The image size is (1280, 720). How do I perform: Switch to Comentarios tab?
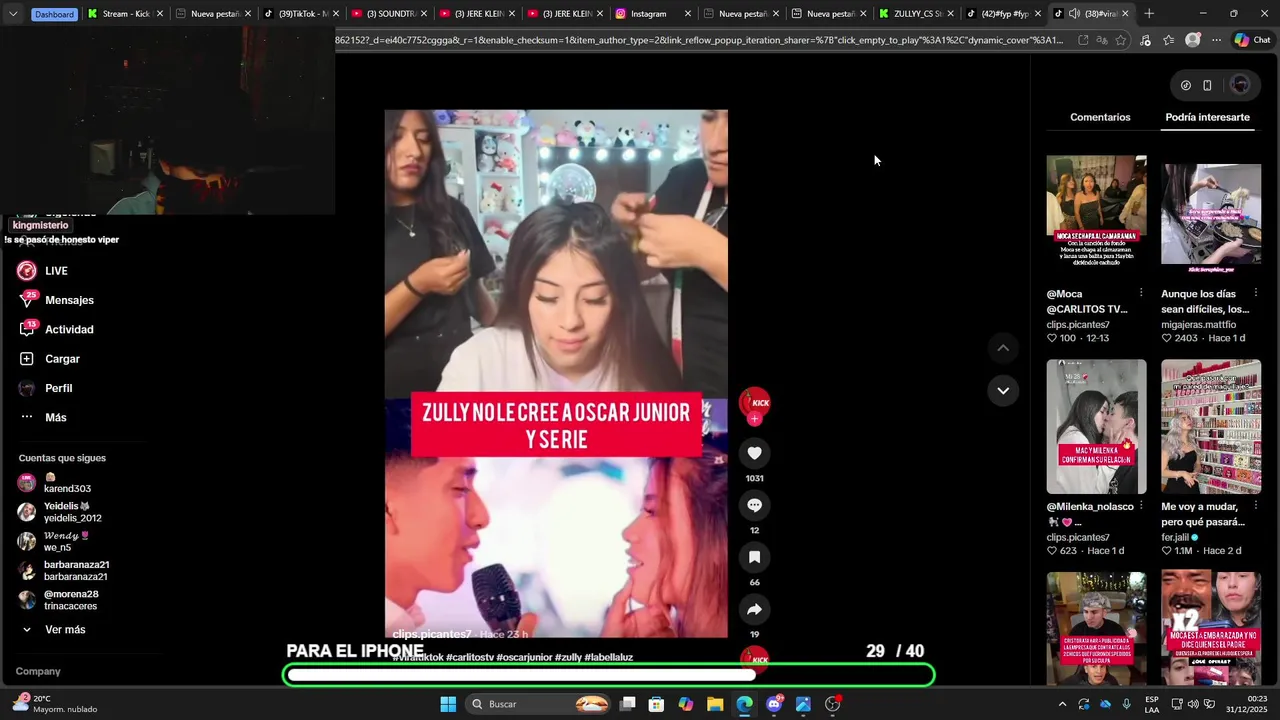coord(1100,117)
